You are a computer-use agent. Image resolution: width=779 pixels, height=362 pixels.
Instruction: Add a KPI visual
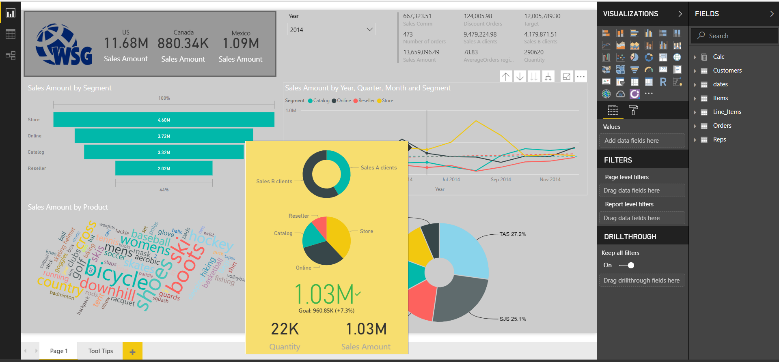tap(606, 81)
